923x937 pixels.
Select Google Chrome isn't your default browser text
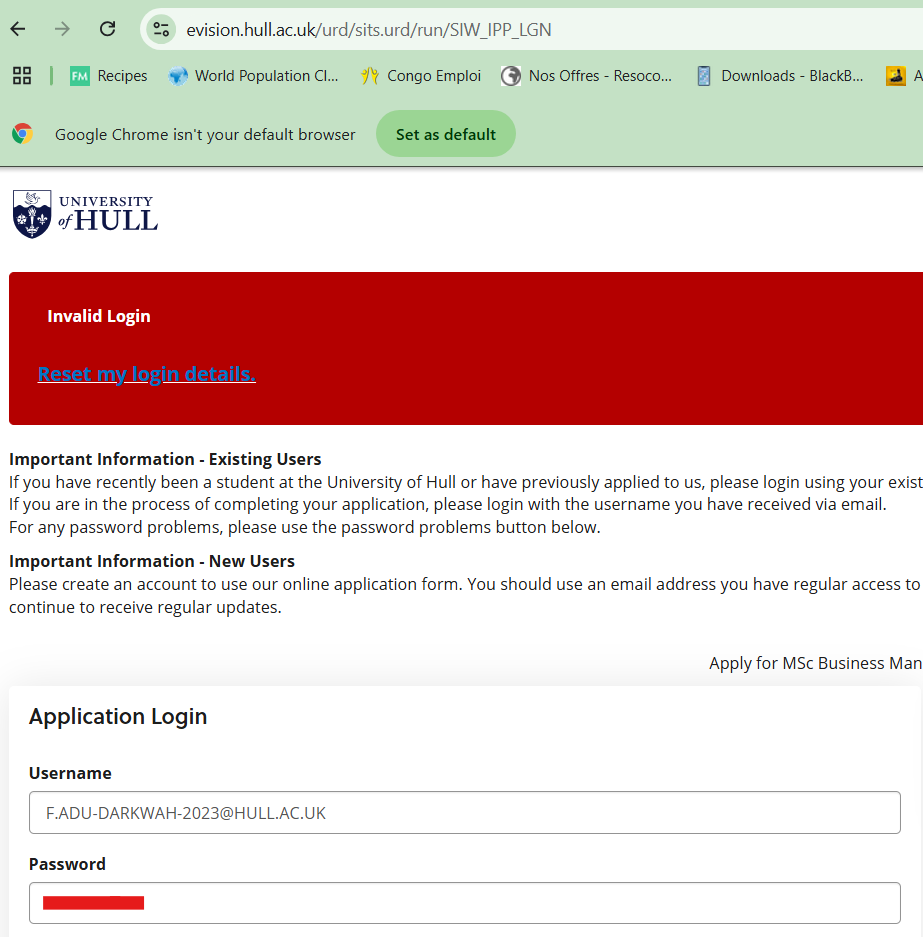(205, 134)
